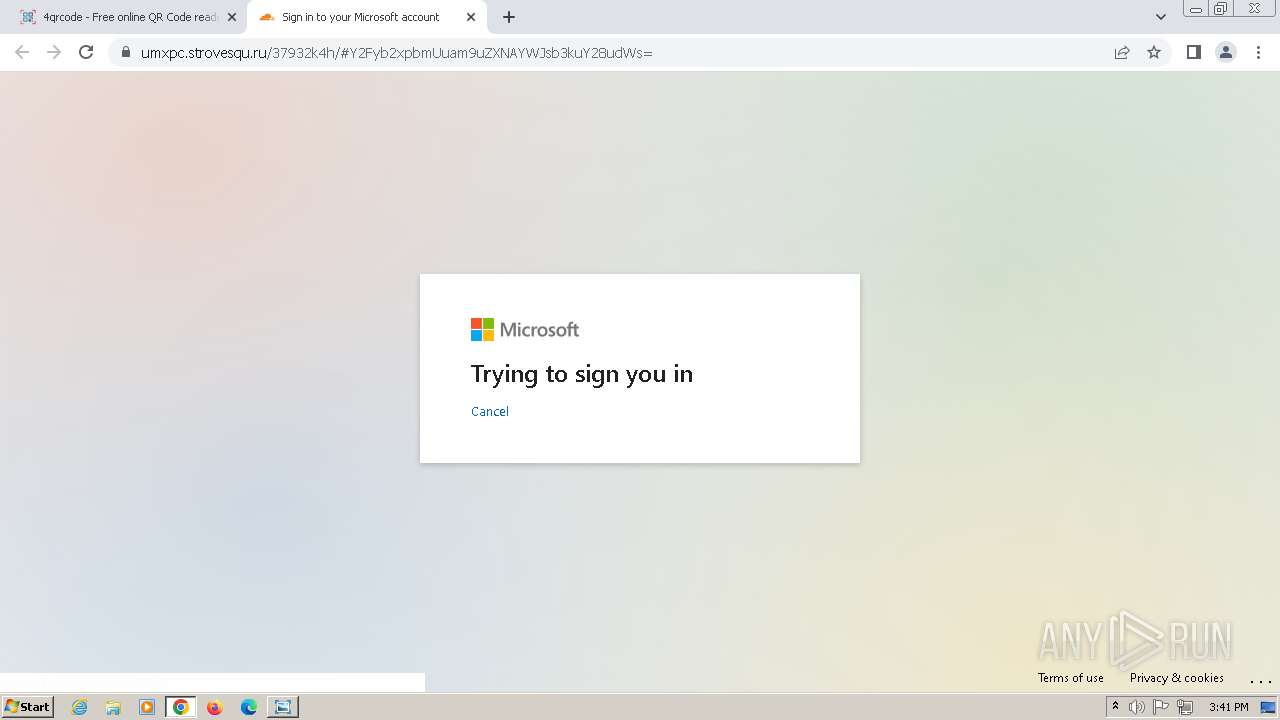Click the browser forward arrow
The image size is (1280, 720).
54,52
